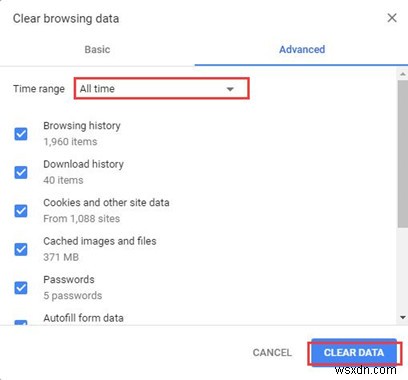Click the Browsing history label
Screen dimensions: 408x380
coord(82,126)
